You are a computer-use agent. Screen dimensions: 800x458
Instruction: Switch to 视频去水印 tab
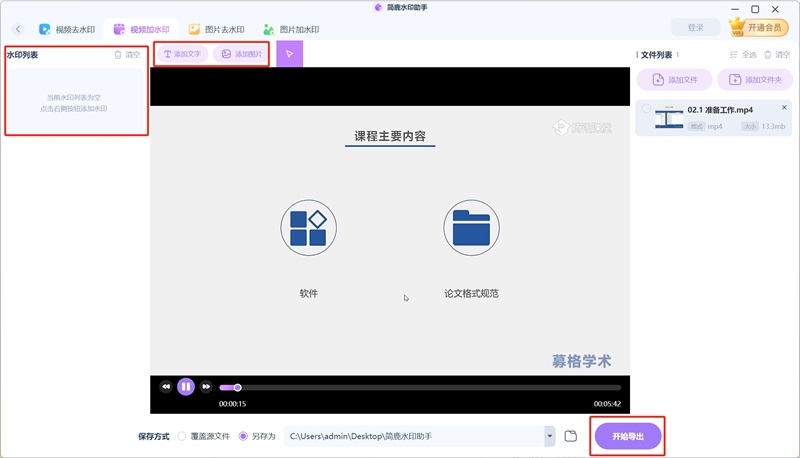[x=67, y=30]
